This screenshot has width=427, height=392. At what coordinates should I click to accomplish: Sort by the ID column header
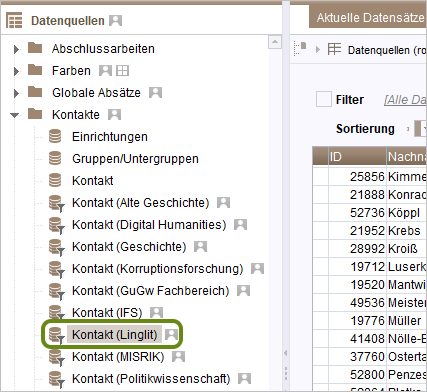[x=357, y=156]
